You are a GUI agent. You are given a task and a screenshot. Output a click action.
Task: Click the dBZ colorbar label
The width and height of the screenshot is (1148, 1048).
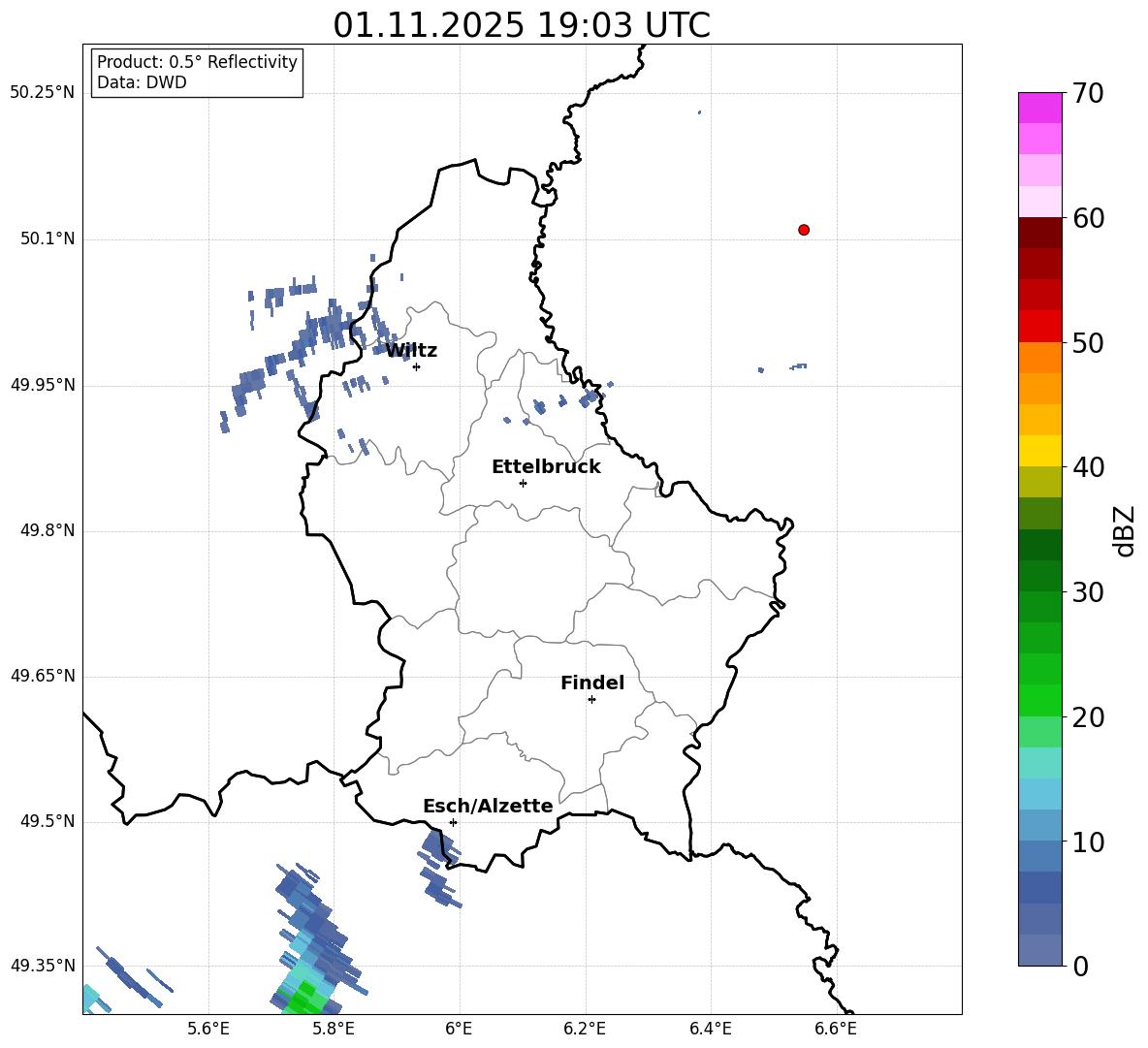(1125, 531)
